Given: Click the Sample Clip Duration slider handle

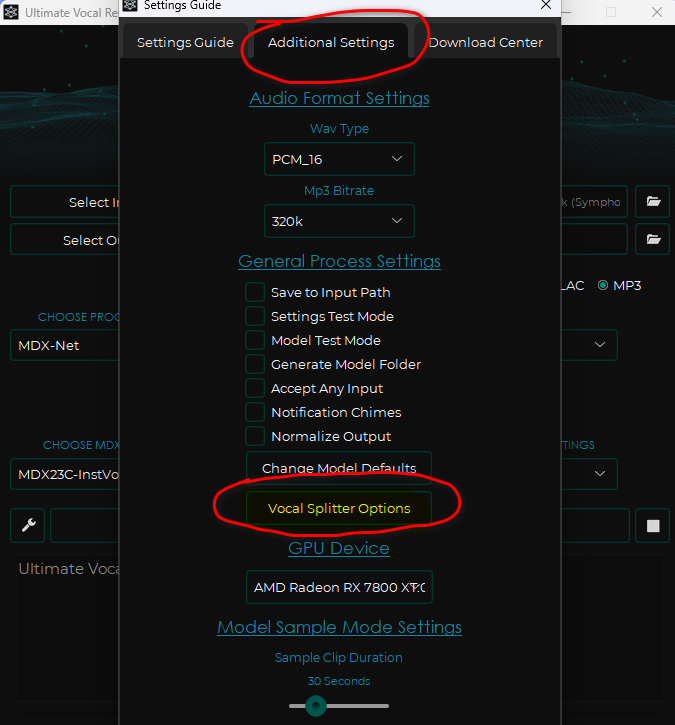Looking at the screenshot, I should [316, 706].
